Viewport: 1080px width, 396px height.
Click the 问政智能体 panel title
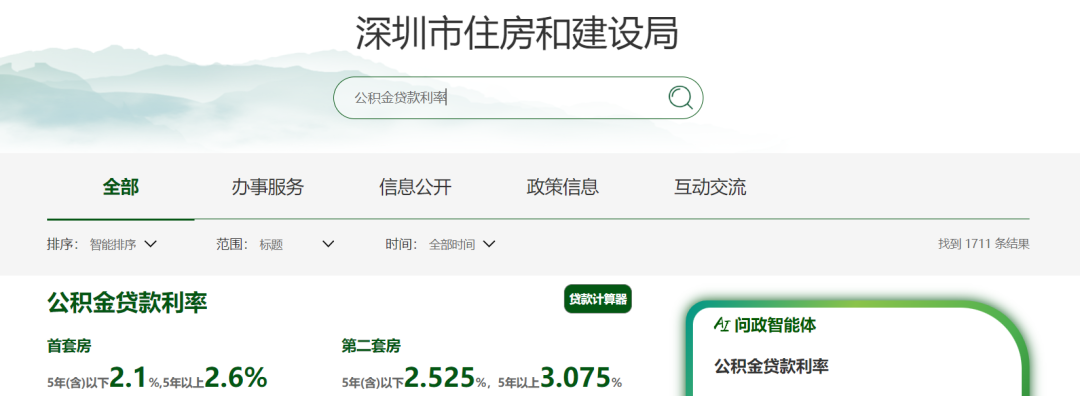pos(775,324)
